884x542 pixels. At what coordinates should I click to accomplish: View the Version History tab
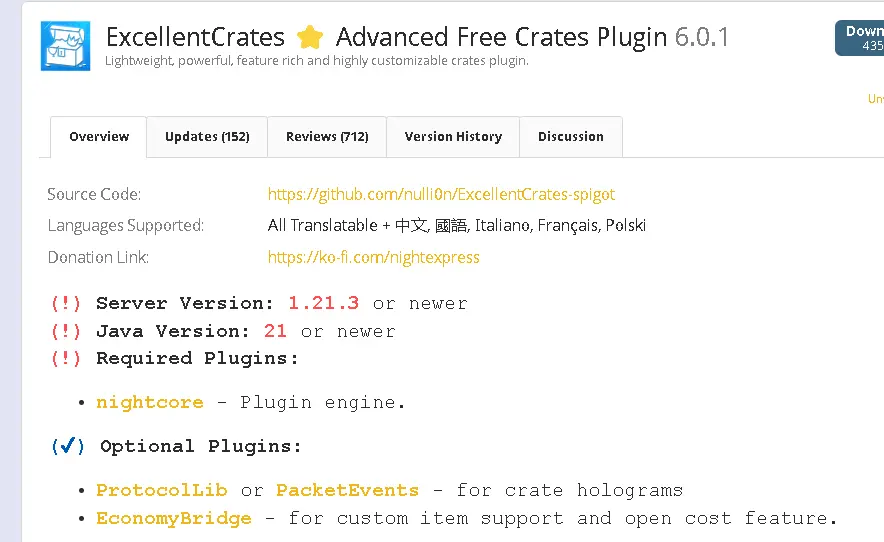(x=453, y=137)
